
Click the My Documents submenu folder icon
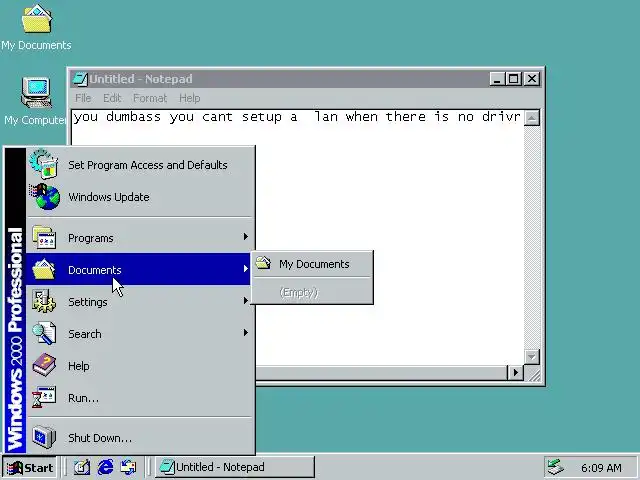264,263
